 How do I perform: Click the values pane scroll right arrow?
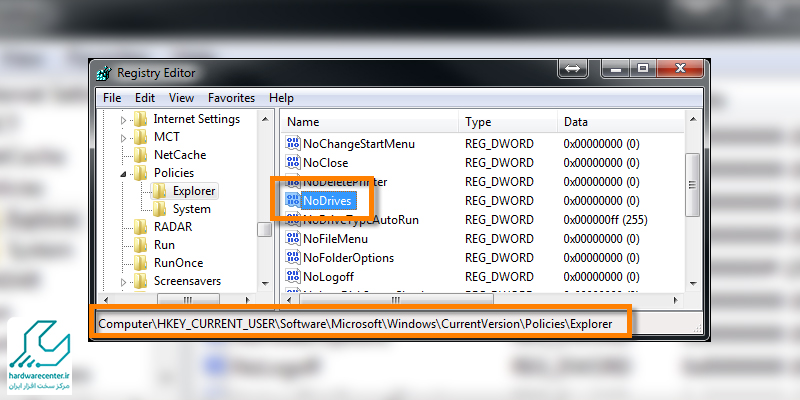coord(676,300)
